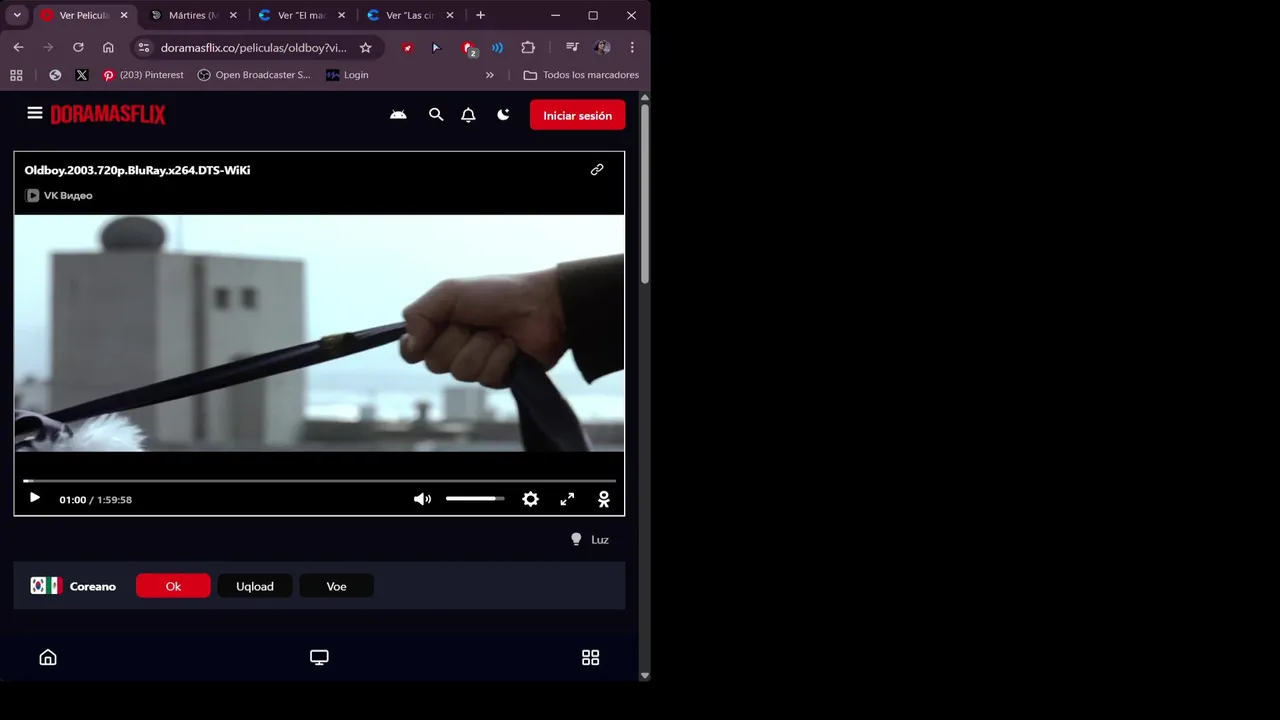This screenshot has width=1280, height=720.
Task: Click the page vertical scrollbar
Action: pyautogui.click(x=645, y=193)
